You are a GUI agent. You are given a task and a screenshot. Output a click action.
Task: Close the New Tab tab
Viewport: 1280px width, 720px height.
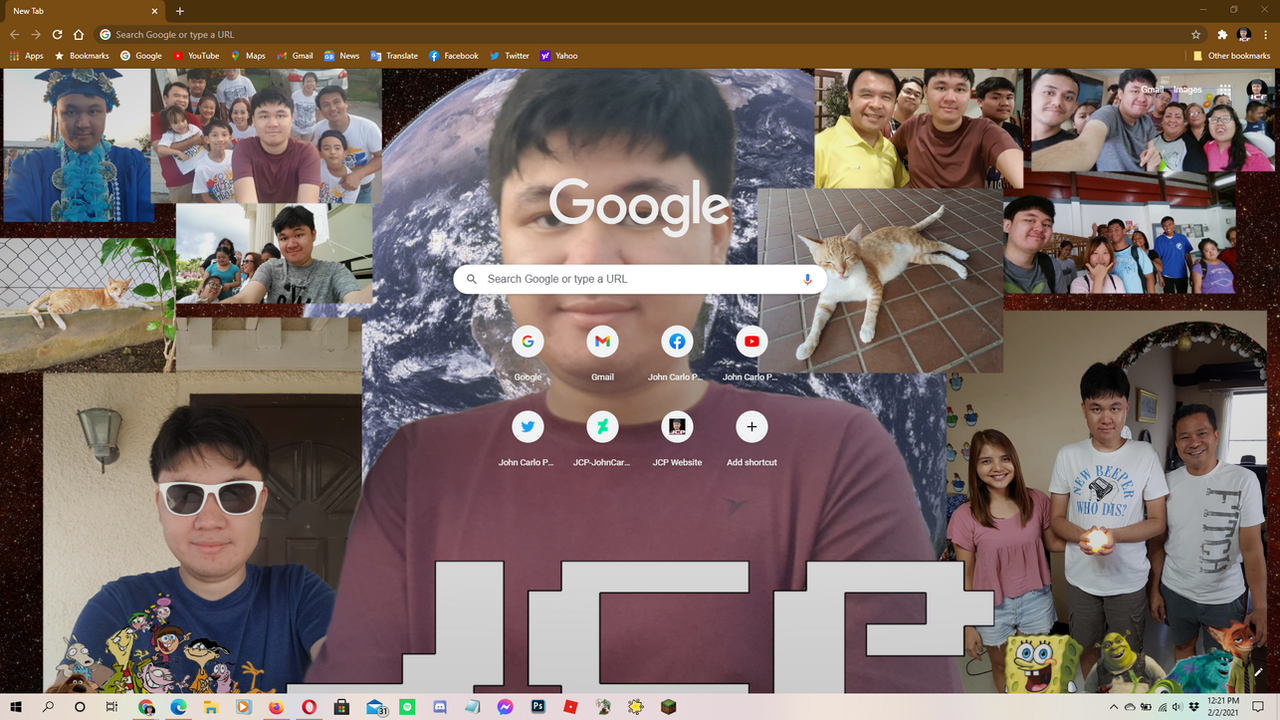point(155,11)
